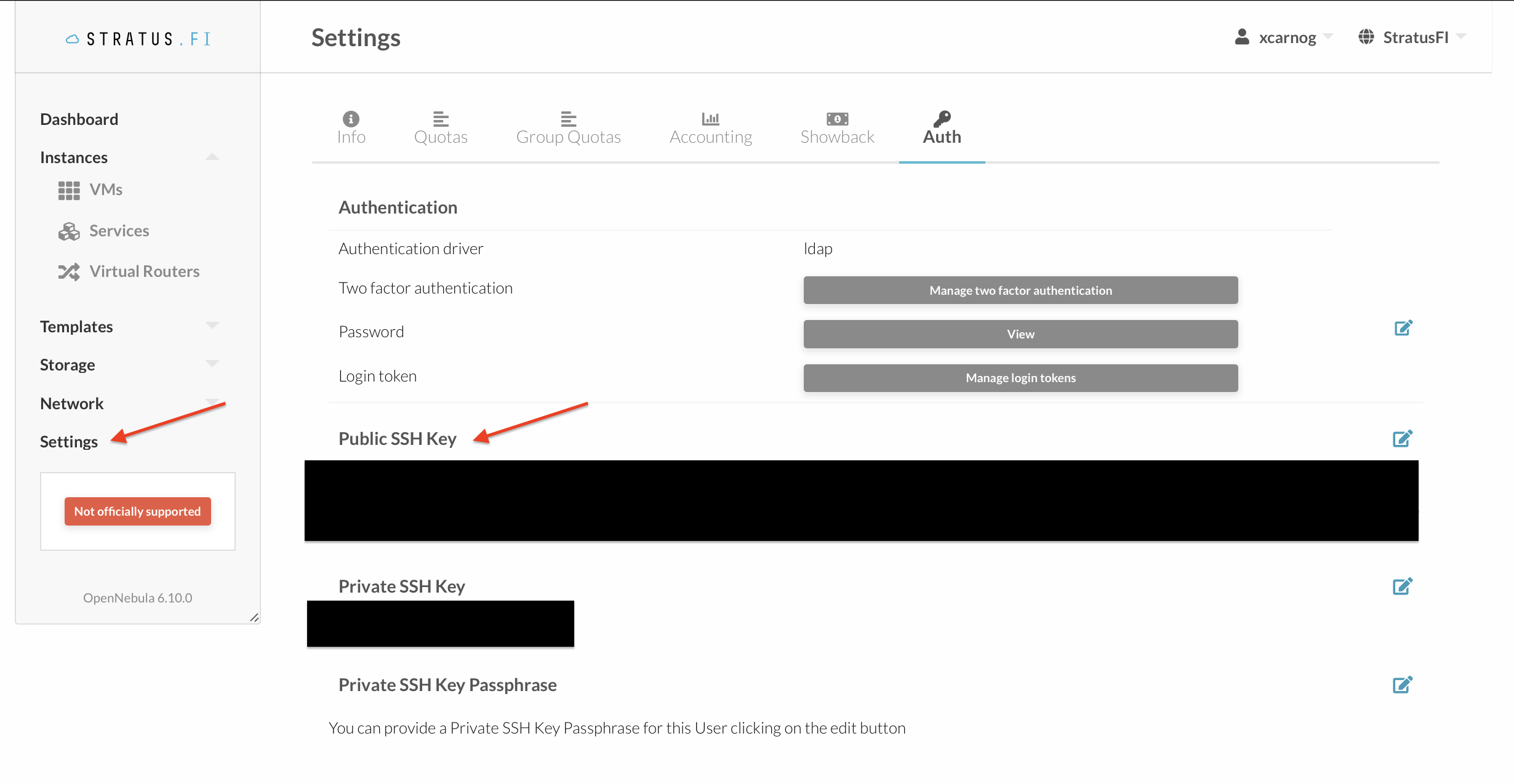Switch to the Quotas tab
This screenshot has width=1514, height=784.
[441, 128]
